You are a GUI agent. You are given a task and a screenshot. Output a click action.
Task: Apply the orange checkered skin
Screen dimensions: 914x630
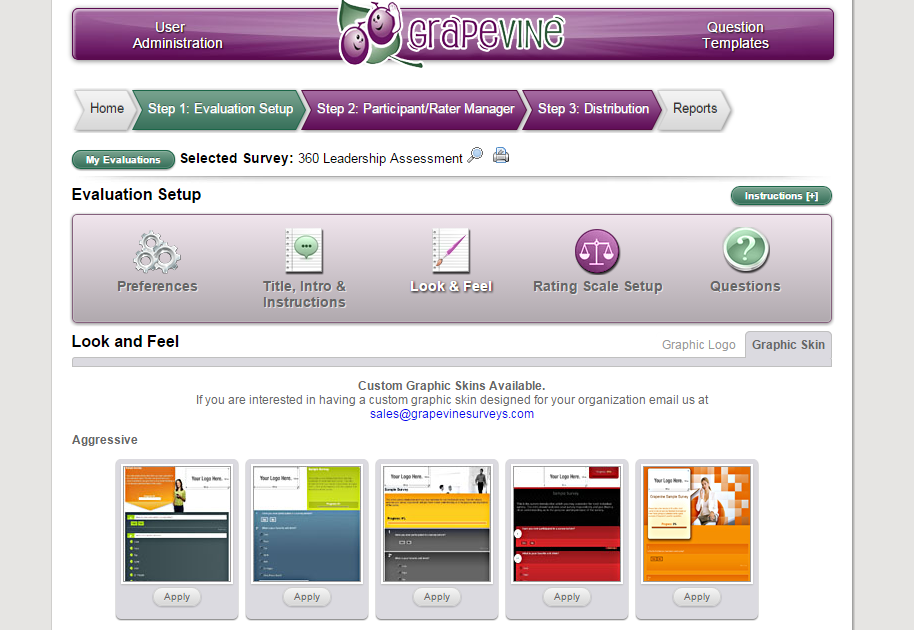(697, 597)
